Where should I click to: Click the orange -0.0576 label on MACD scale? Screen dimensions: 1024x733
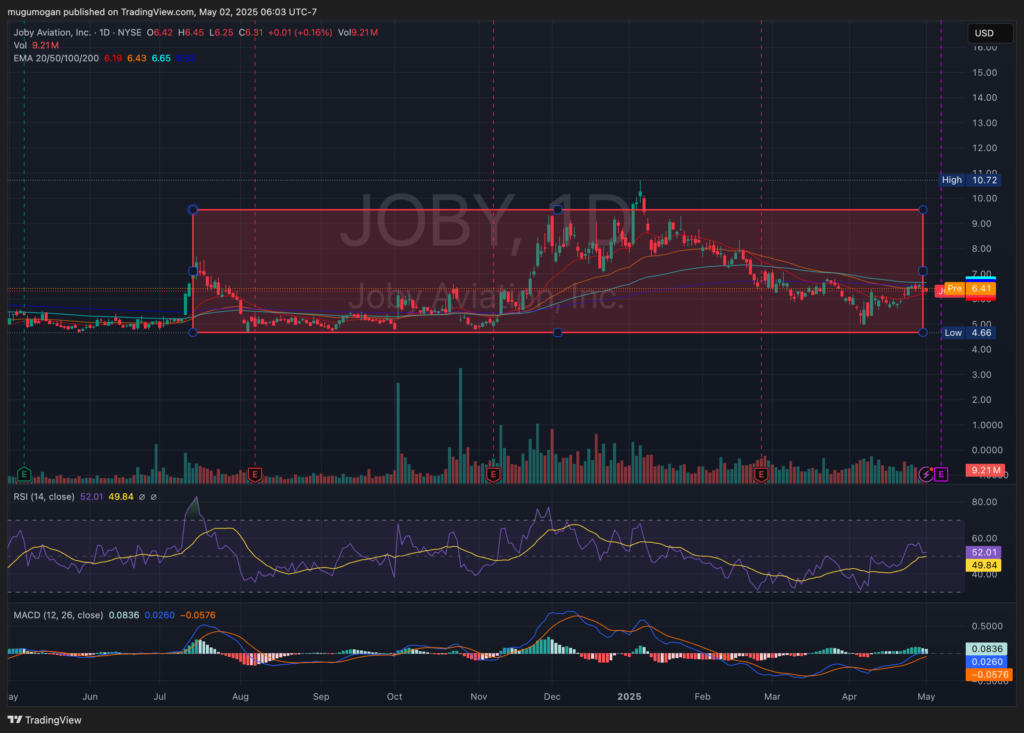click(989, 675)
